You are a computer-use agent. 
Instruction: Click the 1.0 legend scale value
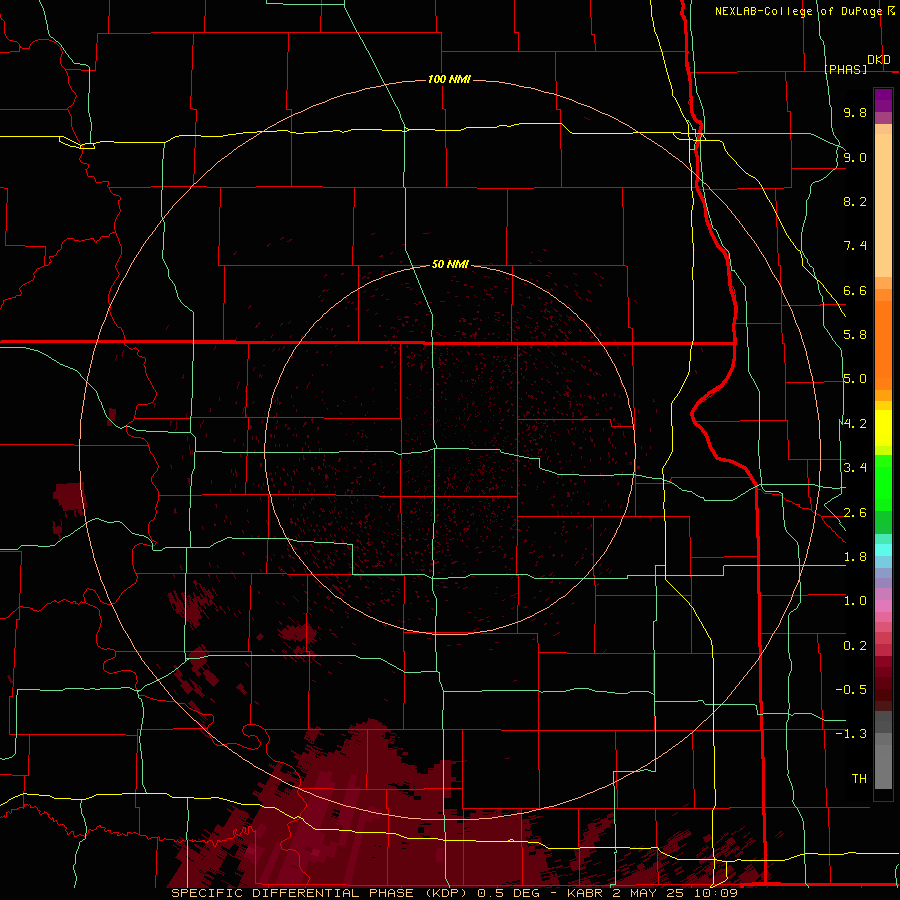[x=855, y=601]
